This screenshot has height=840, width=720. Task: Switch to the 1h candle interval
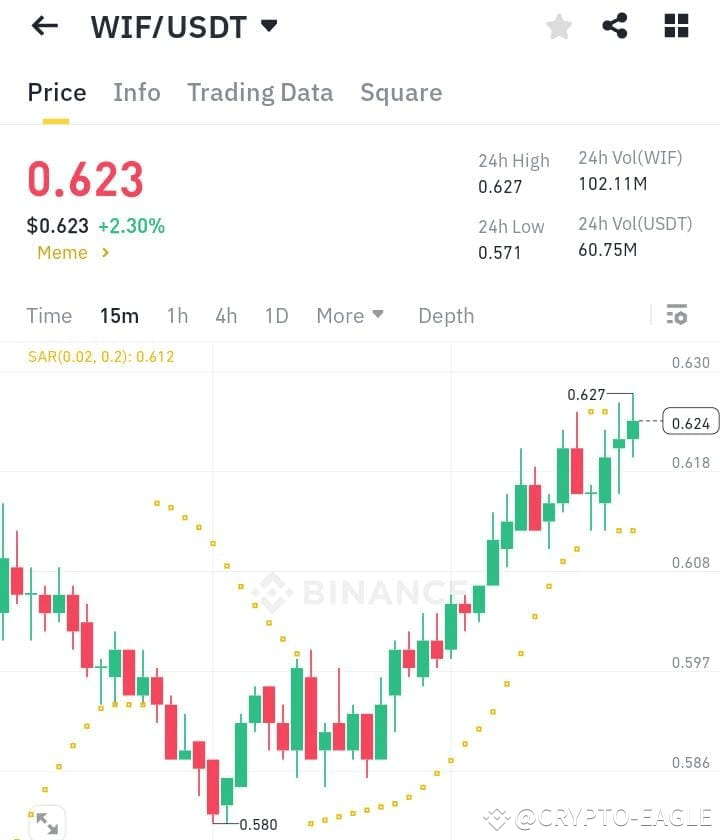pyautogui.click(x=177, y=315)
